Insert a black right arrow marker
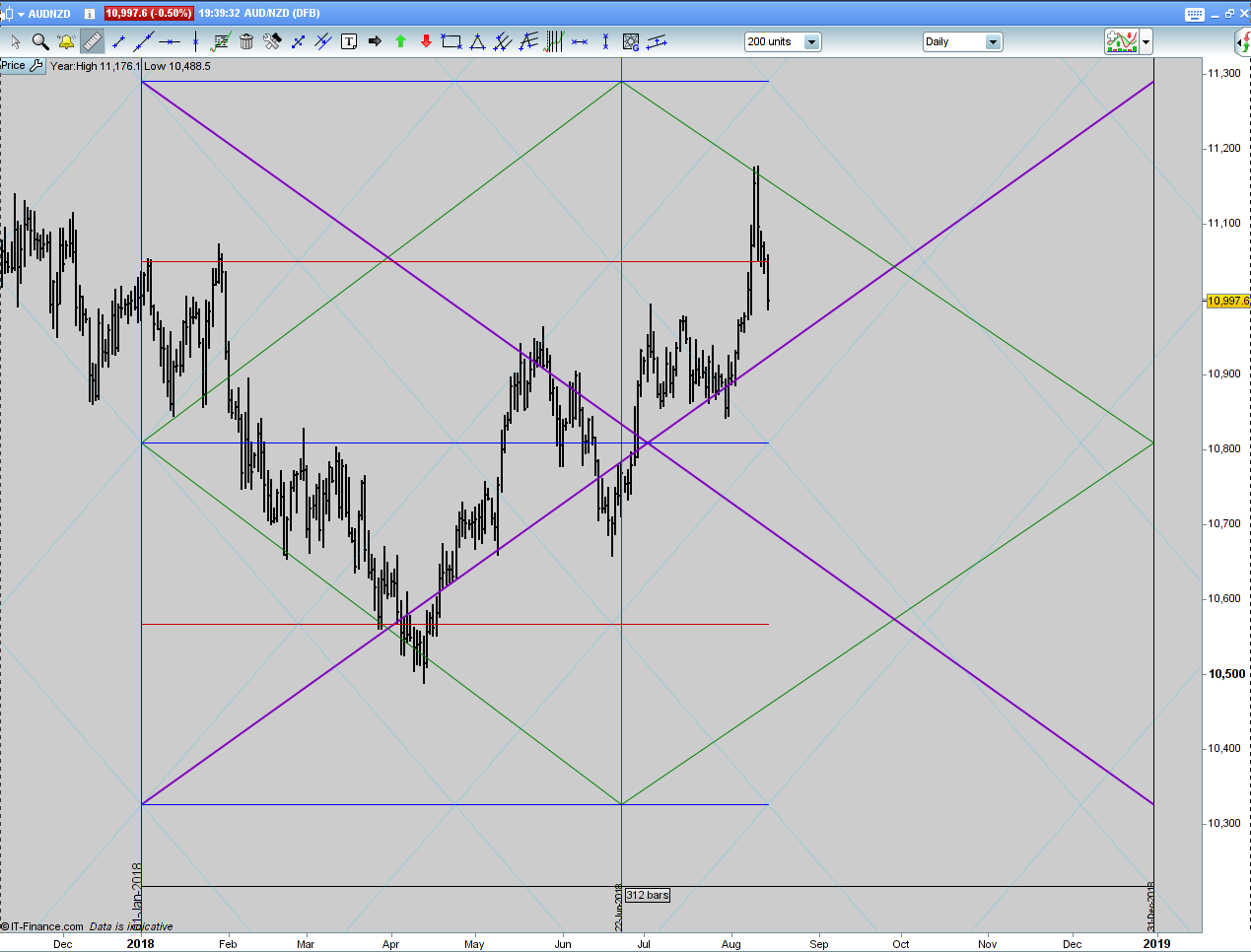 point(375,41)
